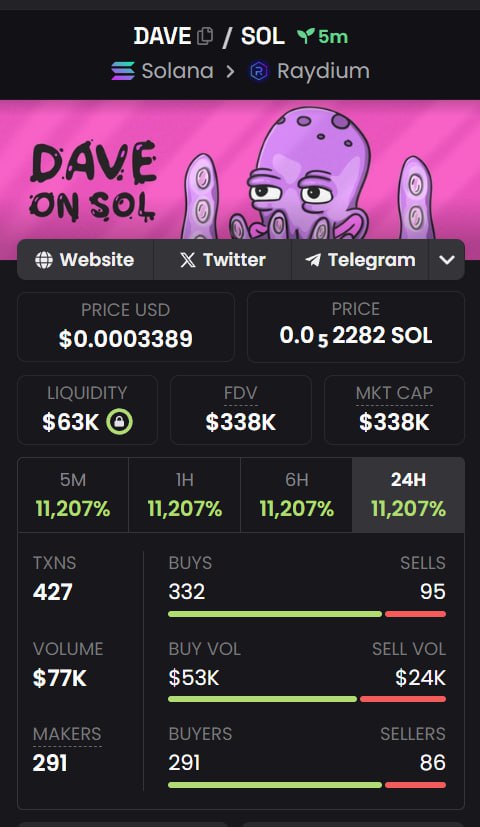Click the Raydium DEX logo icon
The width and height of the screenshot is (480, 827).
pos(258,71)
